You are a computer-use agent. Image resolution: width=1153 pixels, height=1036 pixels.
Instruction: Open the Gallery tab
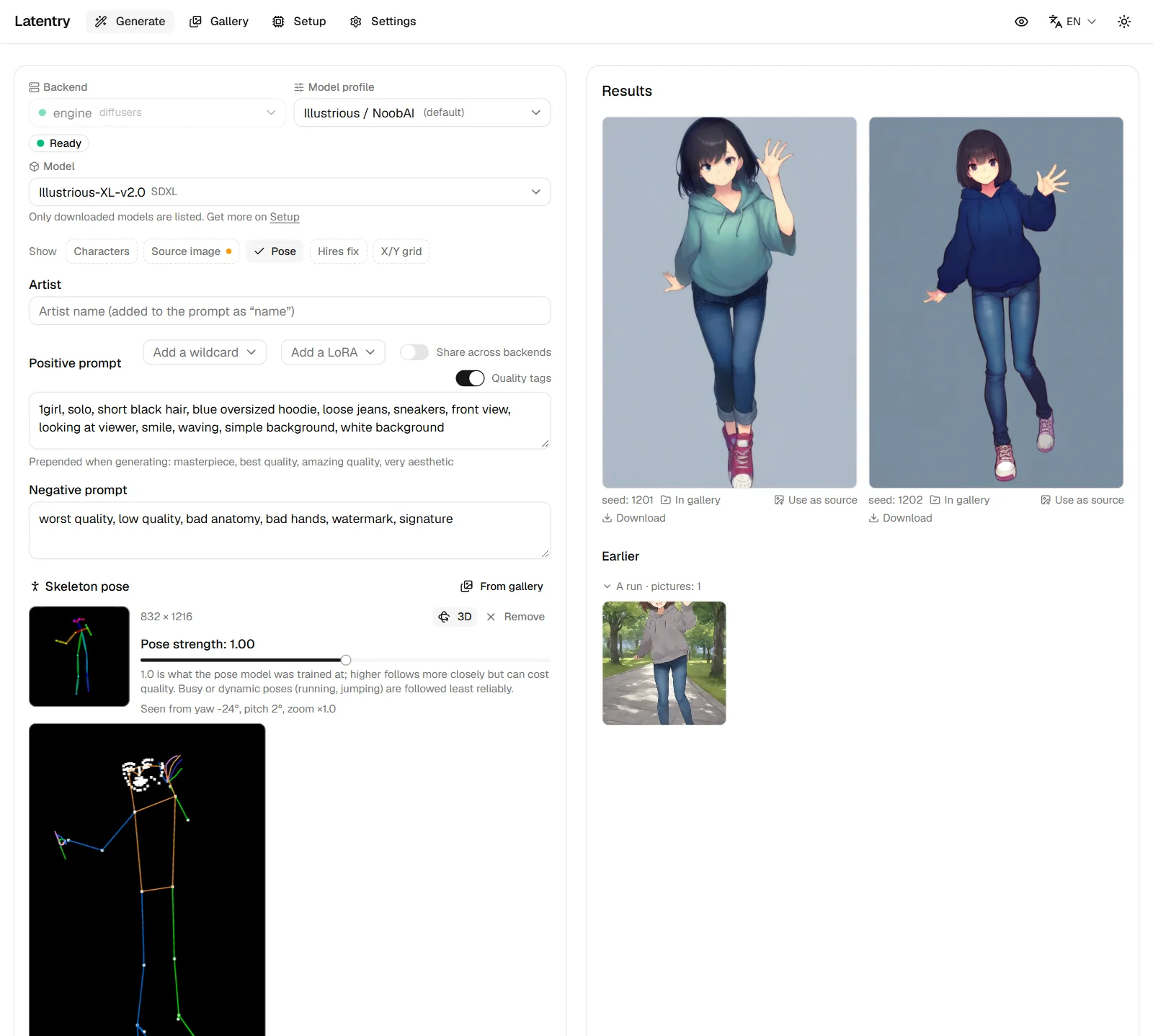(x=219, y=22)
